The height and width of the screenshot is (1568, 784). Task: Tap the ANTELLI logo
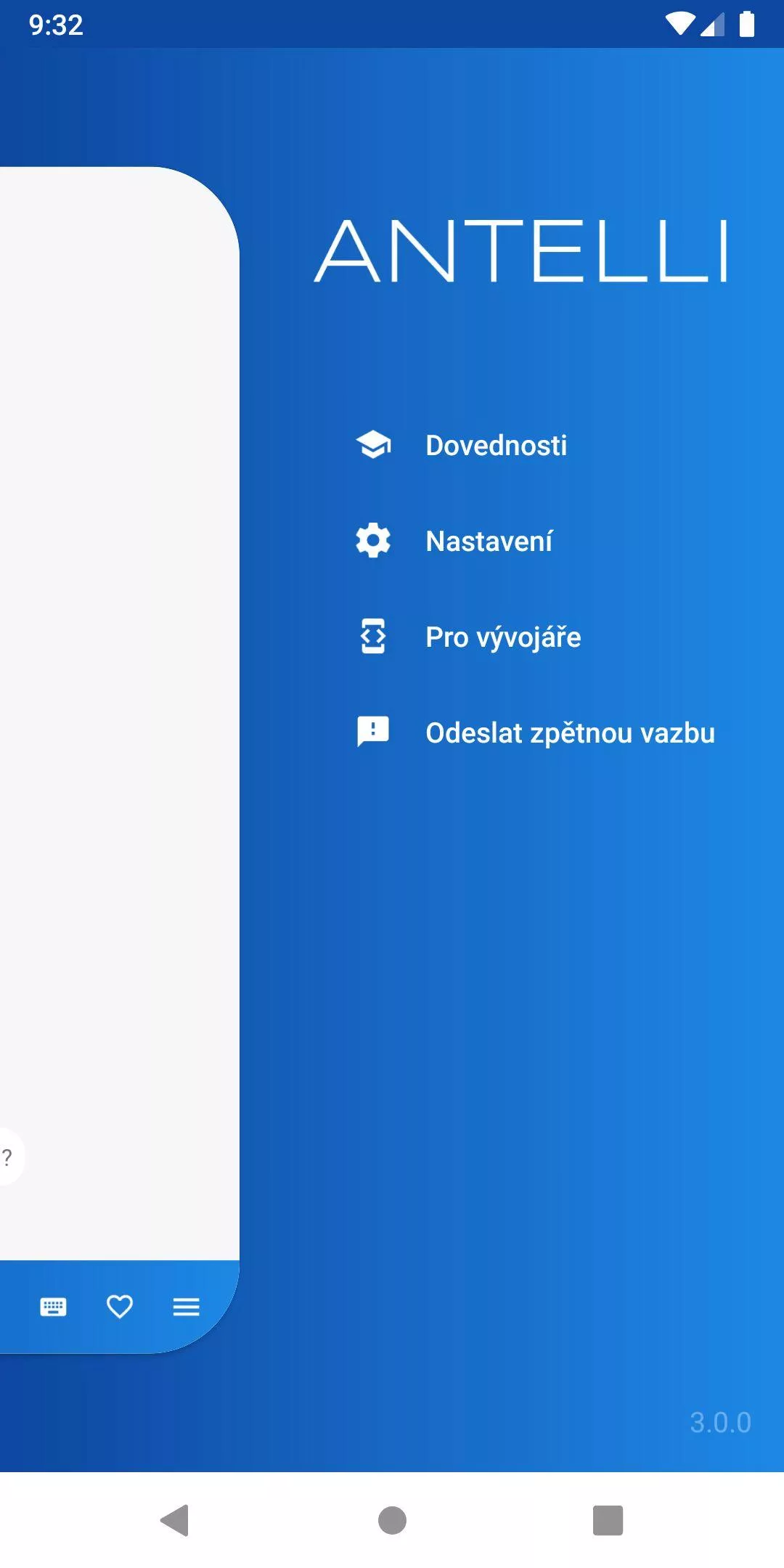pyautogui.click(x=521, y=251)
